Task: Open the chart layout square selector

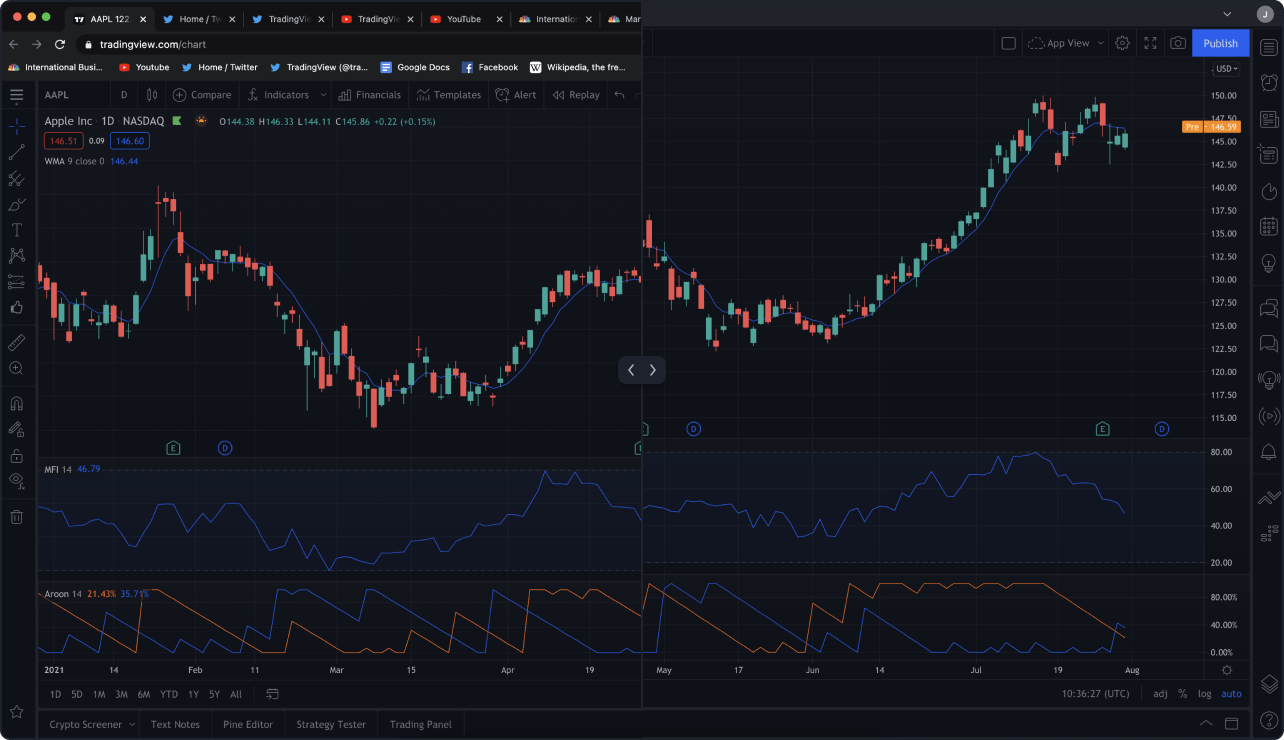Action: coord(1008,43)
